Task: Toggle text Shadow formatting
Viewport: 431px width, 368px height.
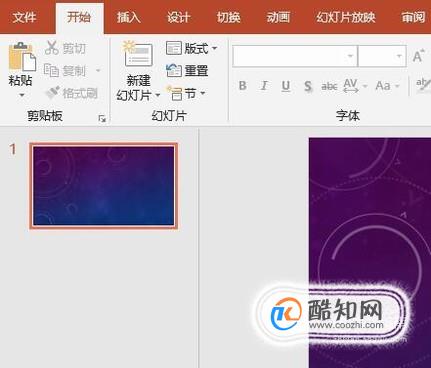Action: (x=308, y=86)
